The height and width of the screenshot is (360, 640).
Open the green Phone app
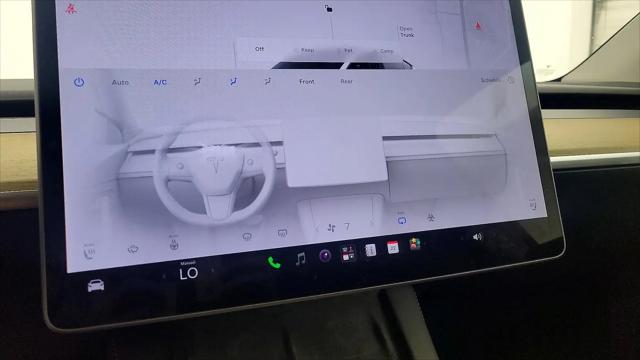(274, 262)
